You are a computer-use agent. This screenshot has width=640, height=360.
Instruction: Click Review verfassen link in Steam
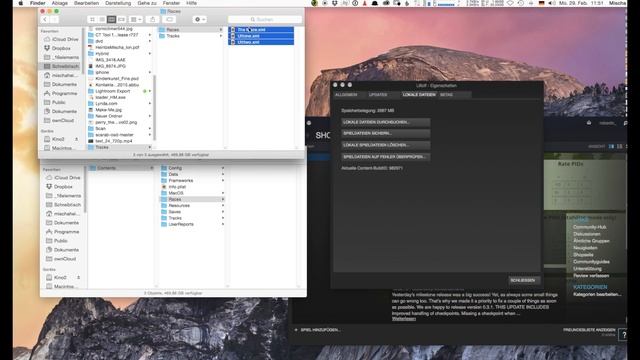(x=591, y=276)
